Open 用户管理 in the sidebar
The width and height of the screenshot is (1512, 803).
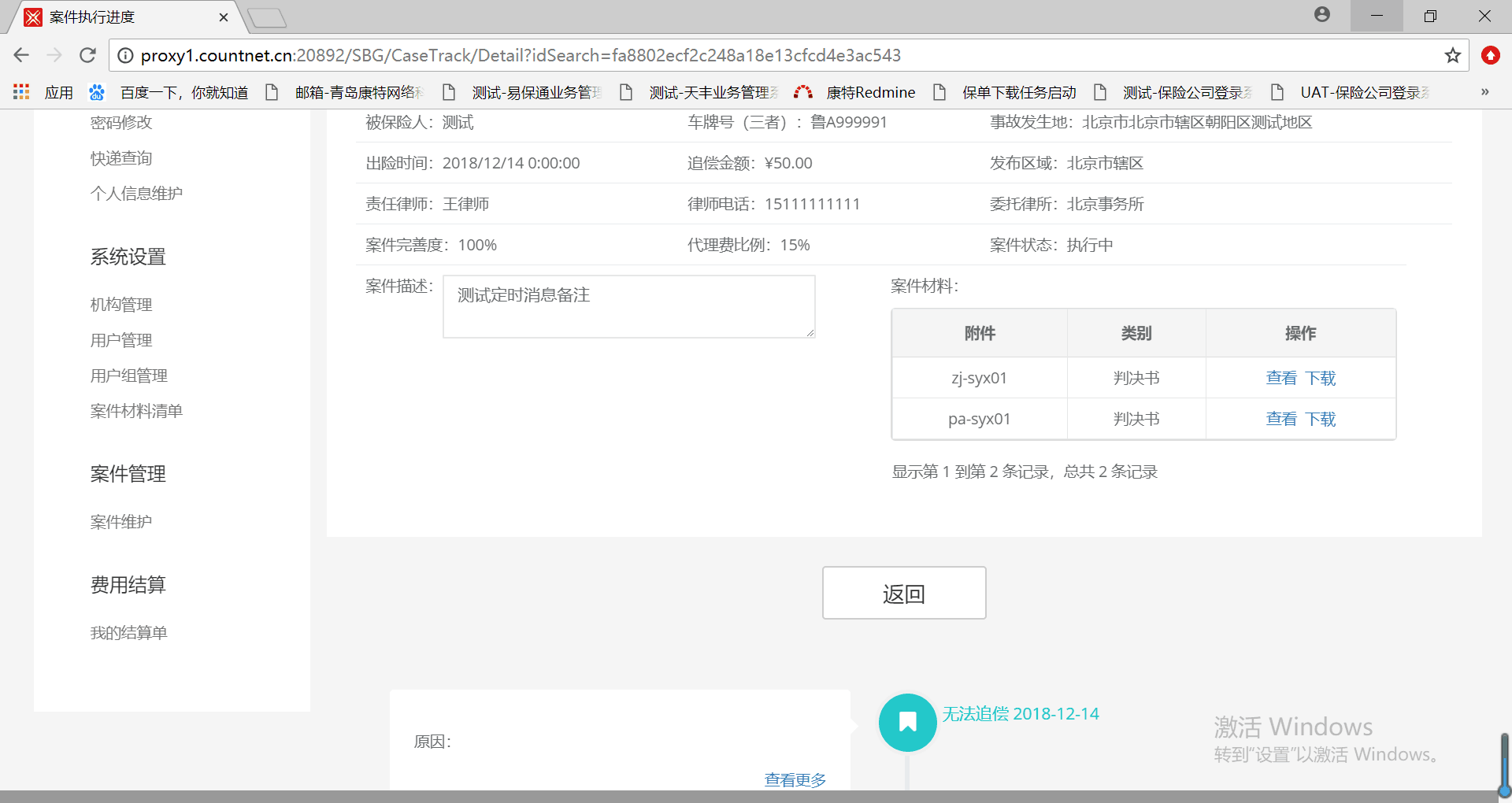pyautogui.click(x=121, y=340)
